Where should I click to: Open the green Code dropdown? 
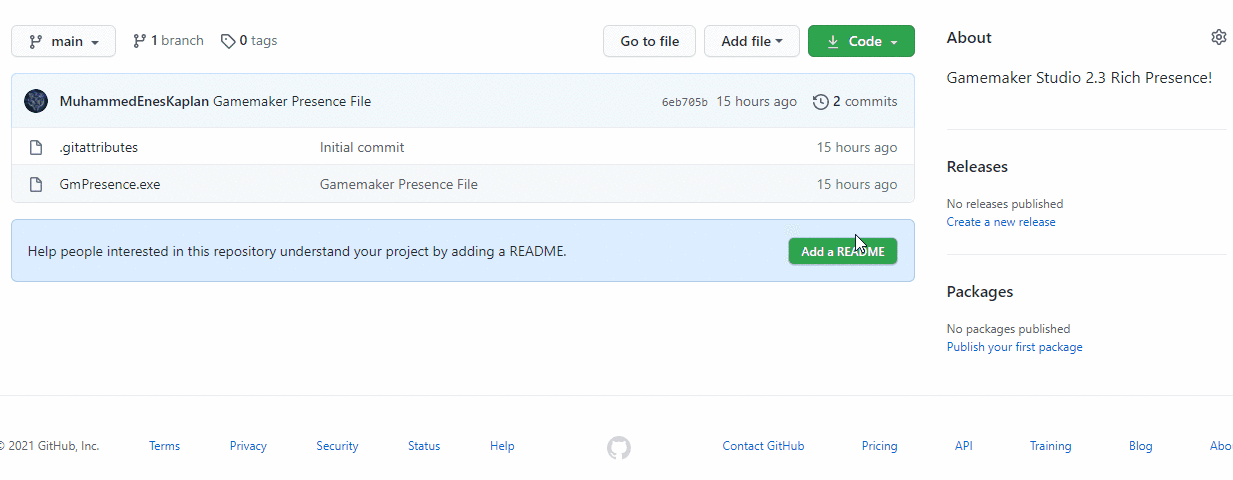tap(860, 41)
